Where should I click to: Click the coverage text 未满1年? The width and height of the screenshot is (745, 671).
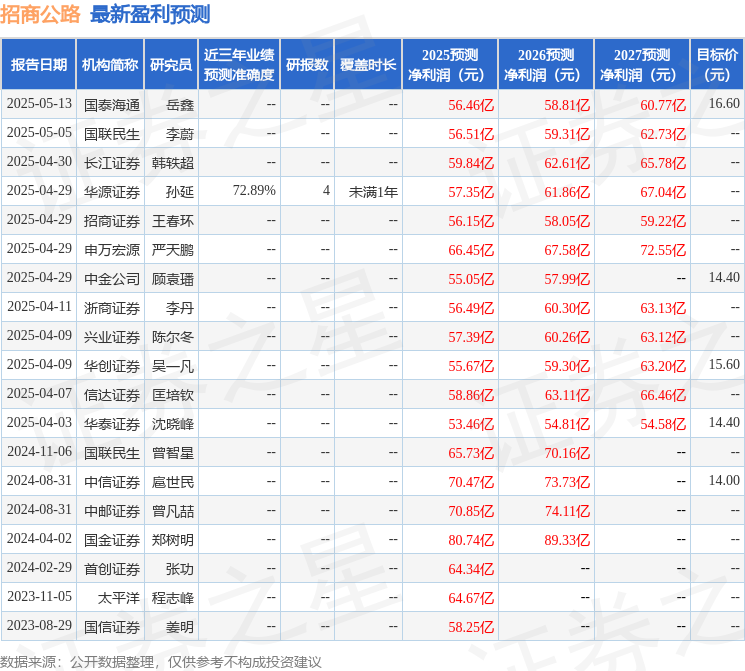point(373,192)
